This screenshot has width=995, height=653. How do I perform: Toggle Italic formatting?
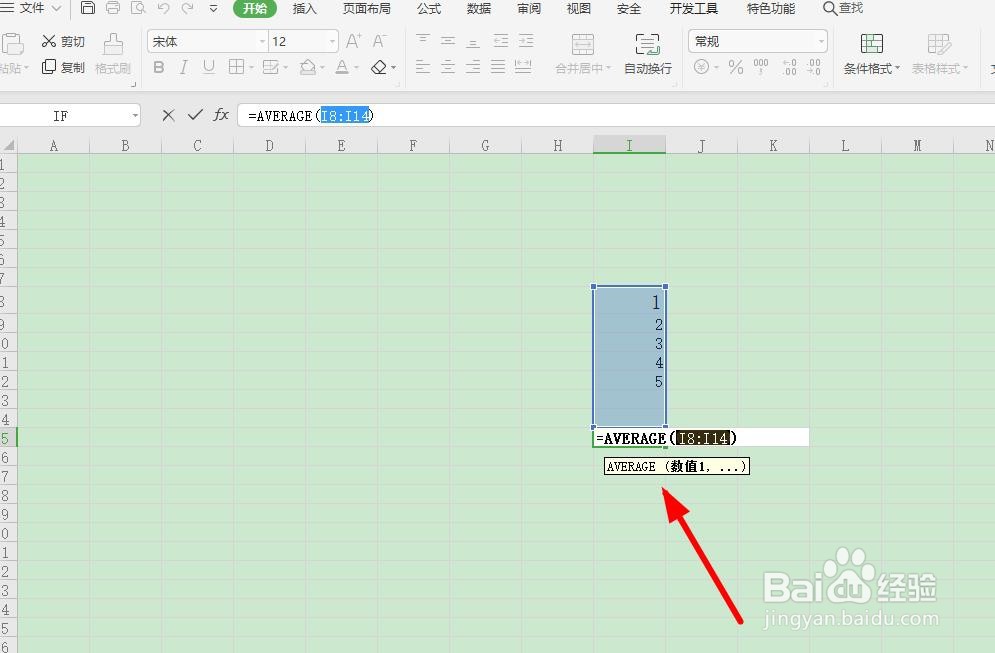click(183, 67)
